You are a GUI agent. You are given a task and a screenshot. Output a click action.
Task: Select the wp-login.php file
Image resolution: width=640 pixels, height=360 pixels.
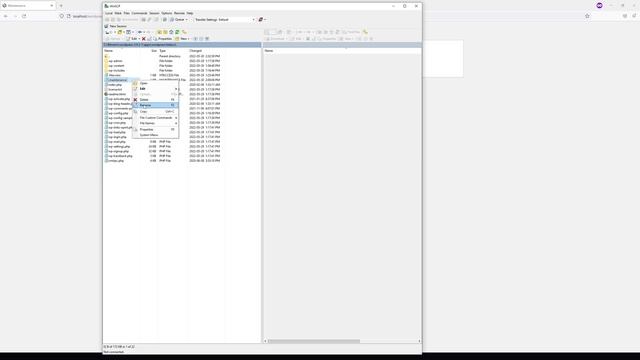click(117, 137)
